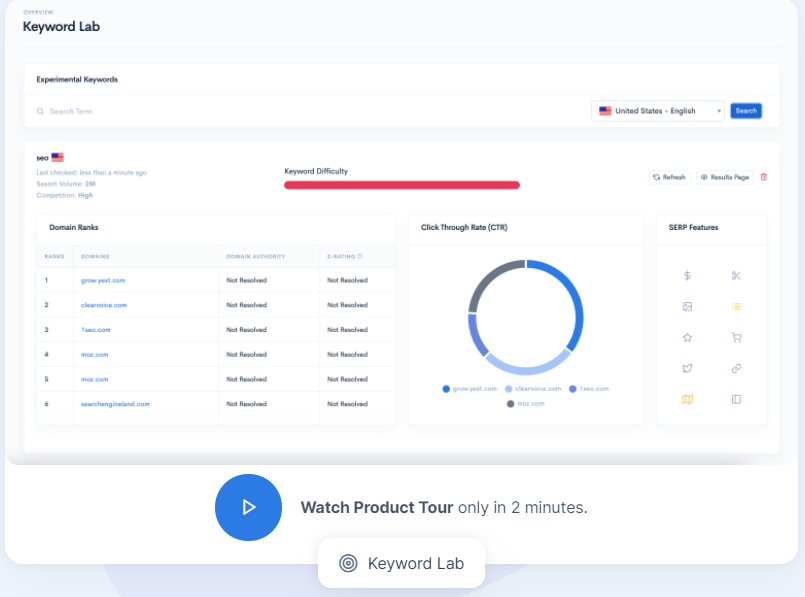Click the yellow map SERP feature icon
The width and height of the screenshot is (805, 597).
(687, 399)
